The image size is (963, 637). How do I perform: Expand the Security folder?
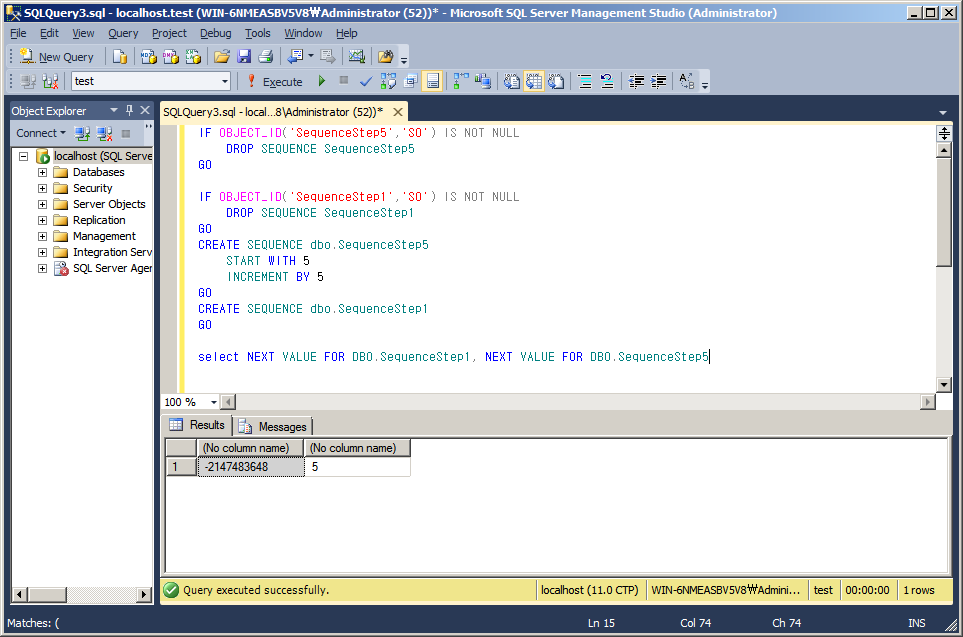point(42,188)
